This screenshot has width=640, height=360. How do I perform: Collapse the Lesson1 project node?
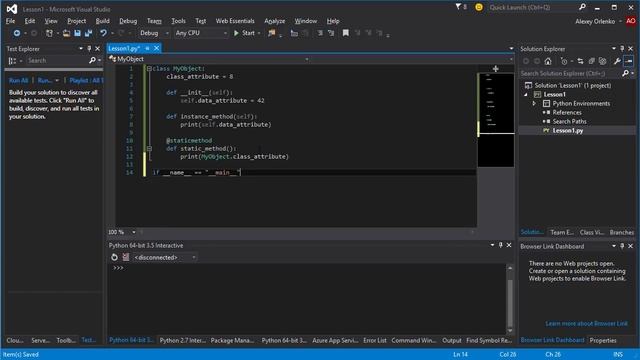pos(526,95)
